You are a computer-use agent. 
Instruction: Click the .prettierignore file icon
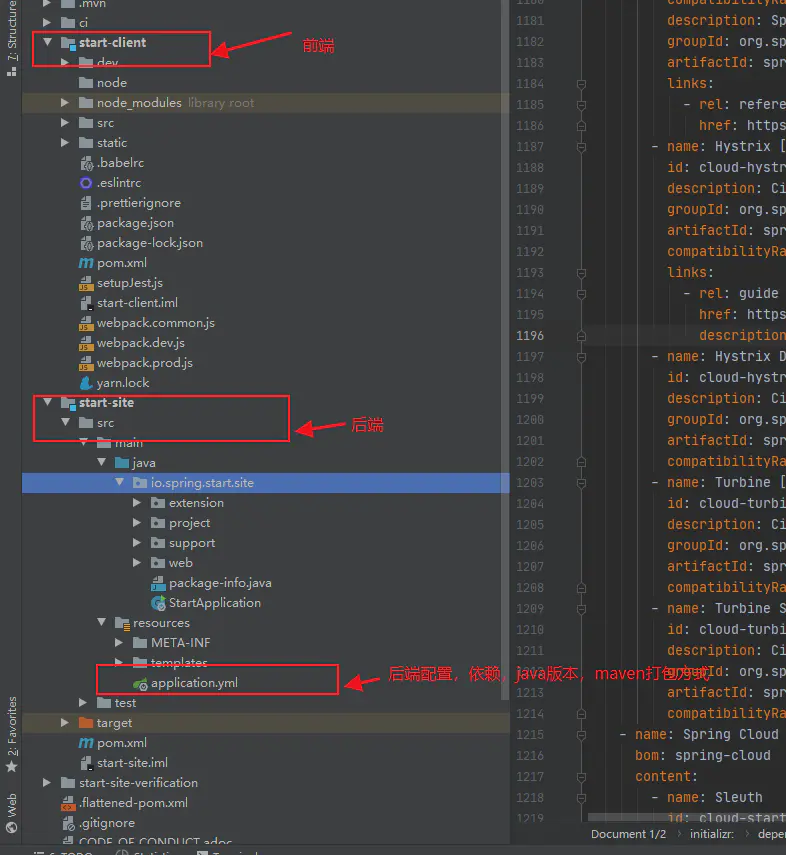[x=86, y=203]
